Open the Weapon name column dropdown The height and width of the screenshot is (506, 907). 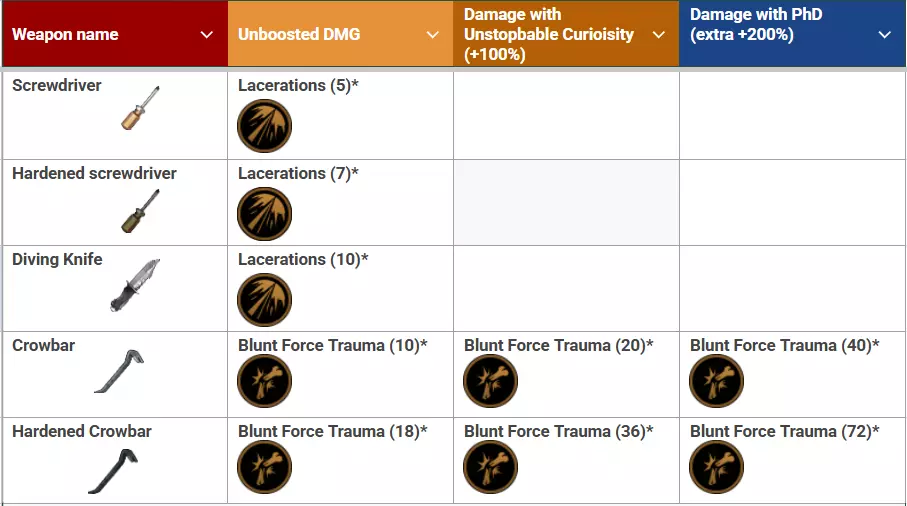coord(207,35)
